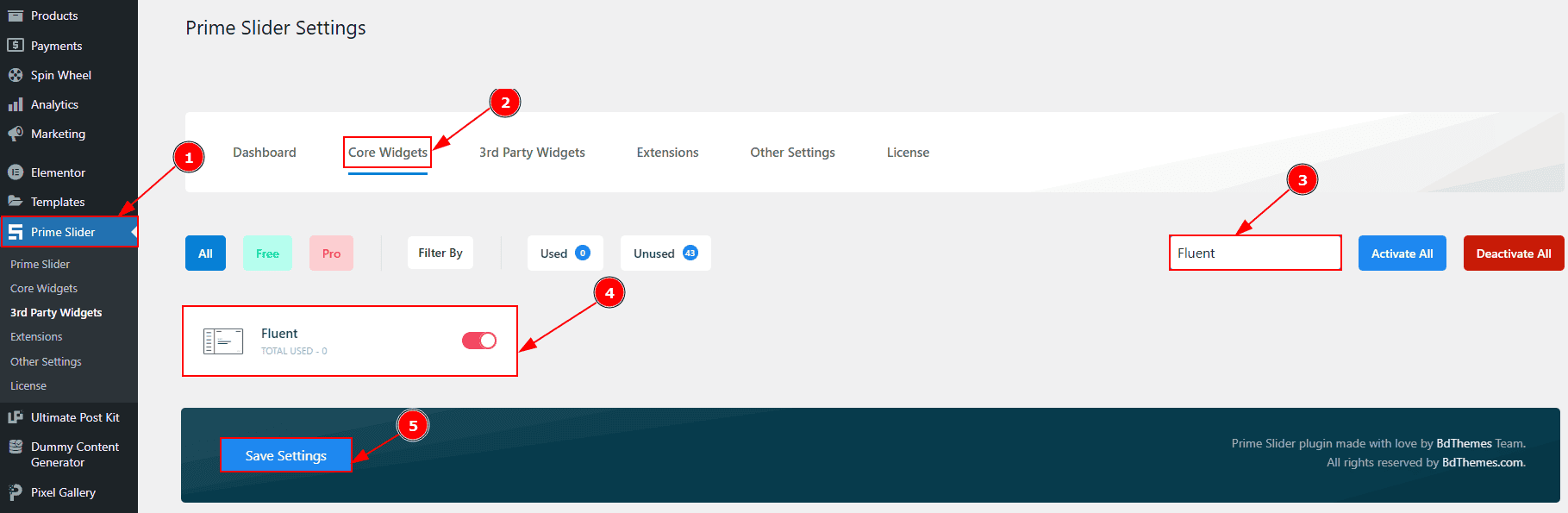Click the Activate All button
Viewport: 1568px width, 513px height.
(x=1402, y=253)
